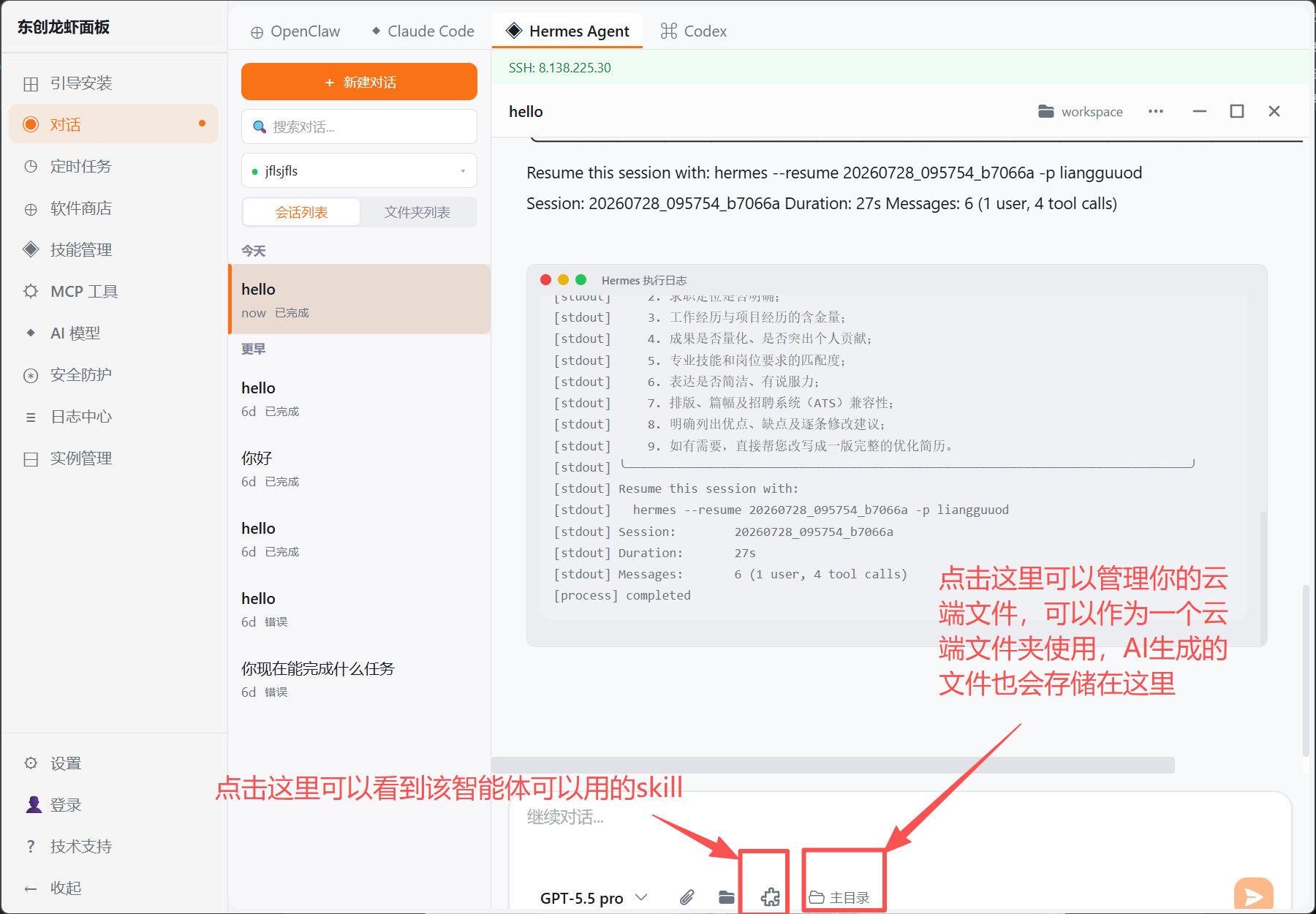The image size is (1316, 914).
Task: Open 软件商店 icon in sidebar
Action: click(31, 209)
